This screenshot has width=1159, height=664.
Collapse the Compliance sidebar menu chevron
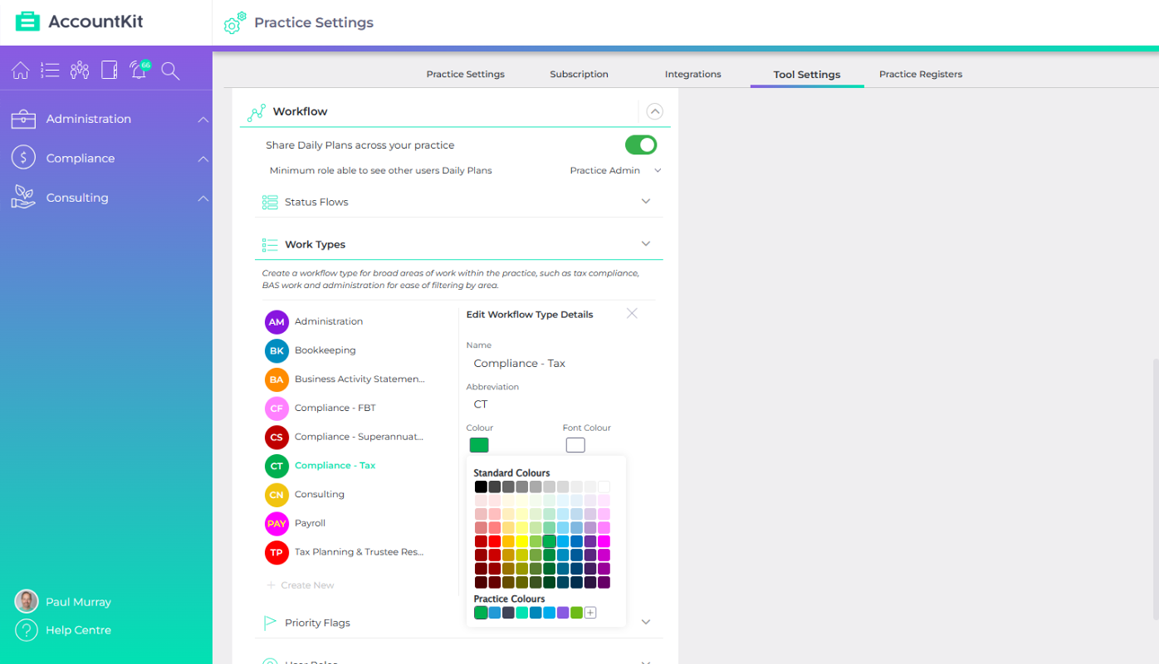tap(203, 158)
